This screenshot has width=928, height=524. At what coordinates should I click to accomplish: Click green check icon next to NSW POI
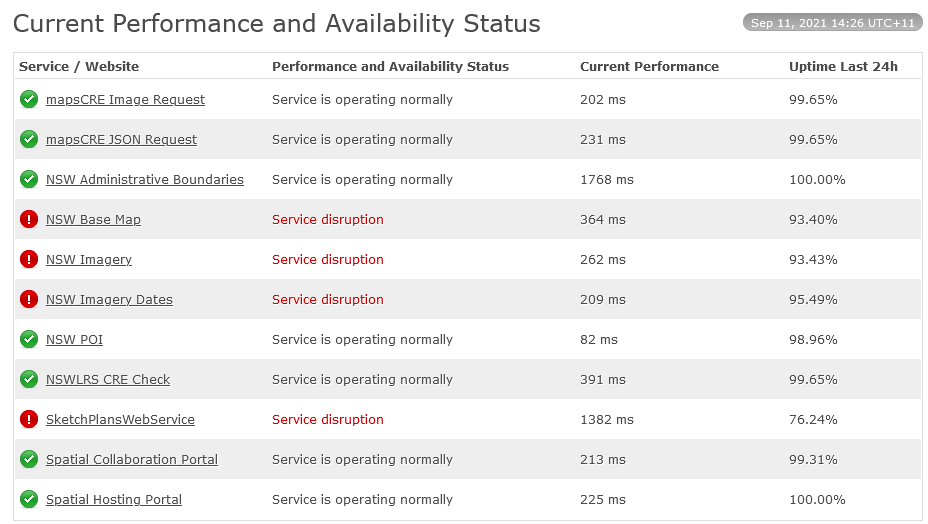coord(28,339)
